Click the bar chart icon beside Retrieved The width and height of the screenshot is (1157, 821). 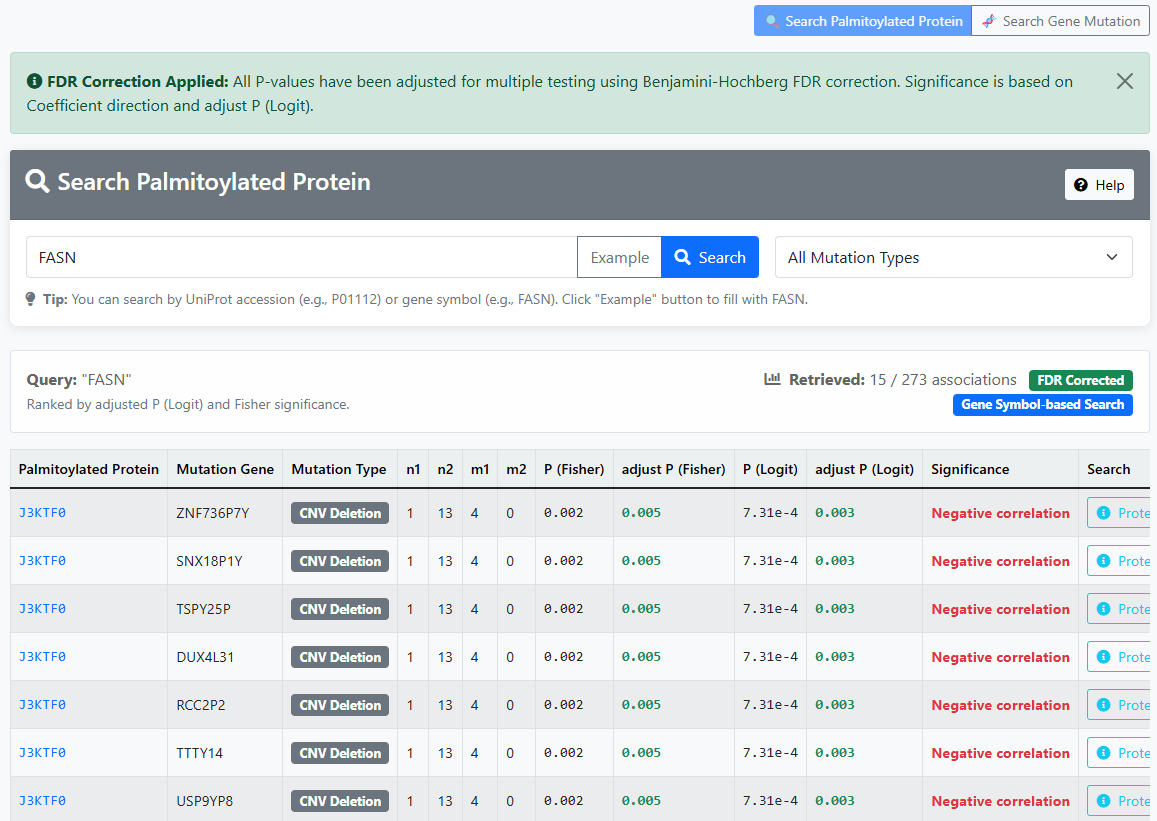(772, 379)
